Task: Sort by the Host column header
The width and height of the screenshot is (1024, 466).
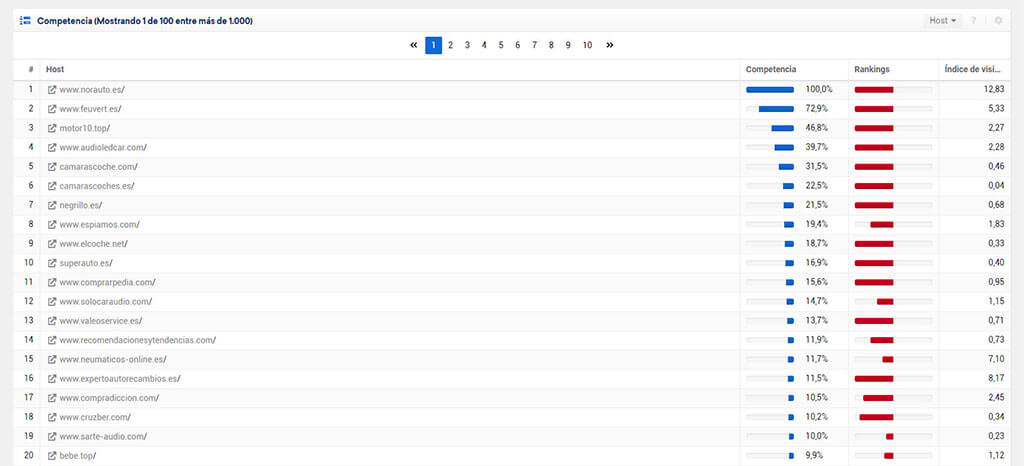Action: tap(55, 69)
